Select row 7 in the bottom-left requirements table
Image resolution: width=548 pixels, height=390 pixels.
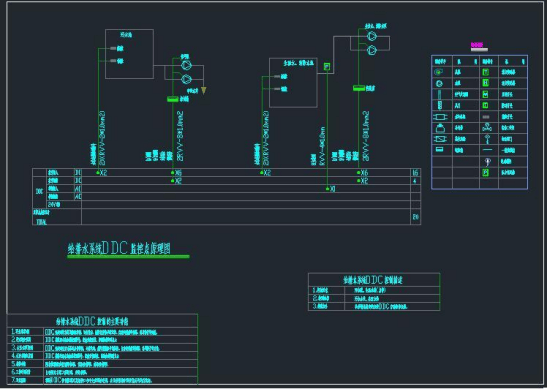[x=102, y=381]
